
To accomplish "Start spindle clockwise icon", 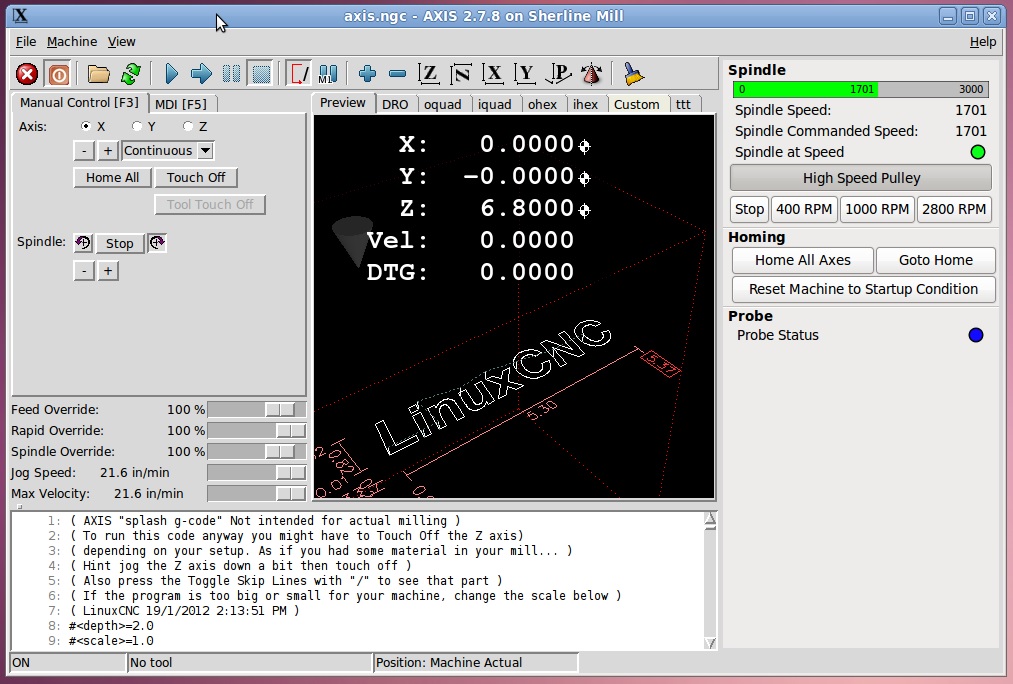I will click(157, 243).
